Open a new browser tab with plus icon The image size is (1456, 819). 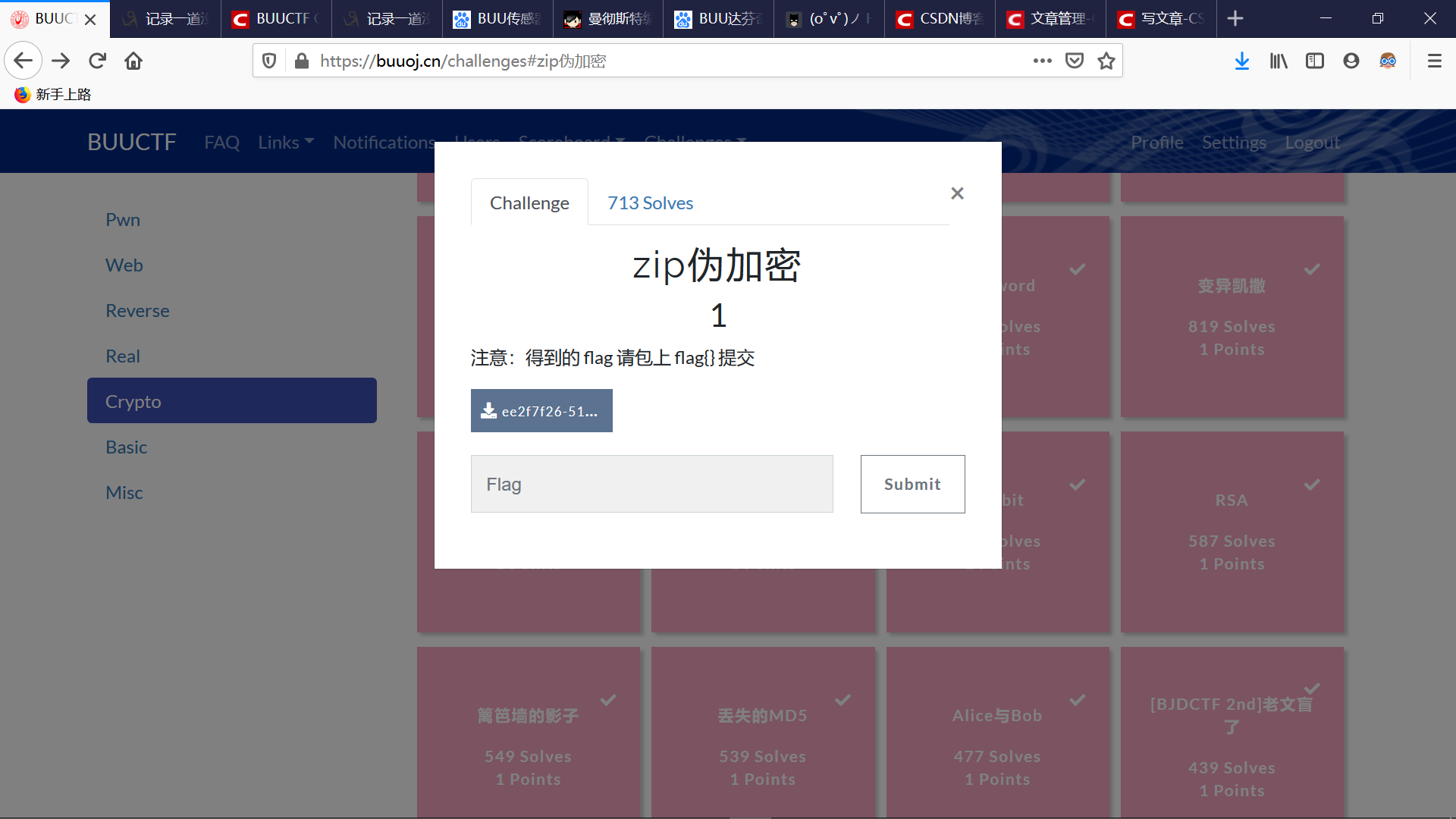1235,18
